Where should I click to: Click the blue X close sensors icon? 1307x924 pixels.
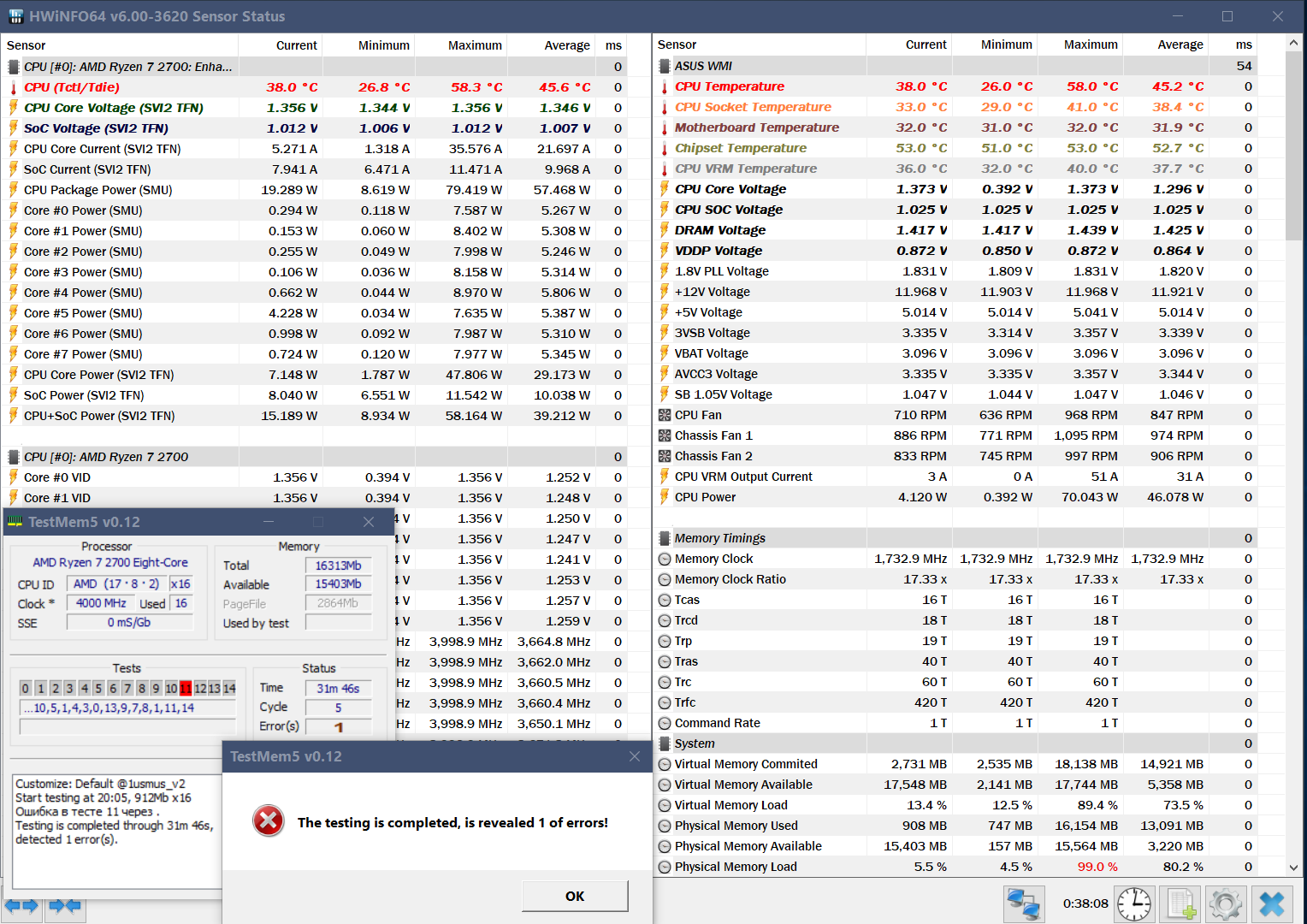pos(1272,903)
